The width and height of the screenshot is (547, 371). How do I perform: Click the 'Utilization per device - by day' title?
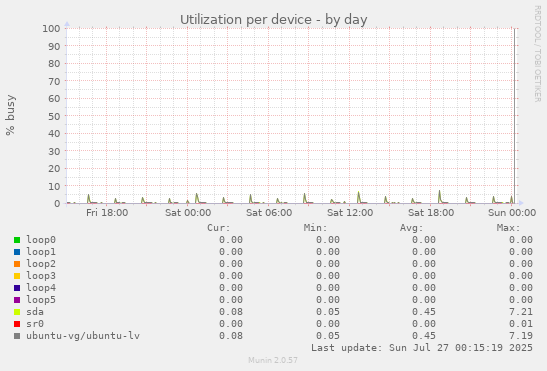[274, 20]
